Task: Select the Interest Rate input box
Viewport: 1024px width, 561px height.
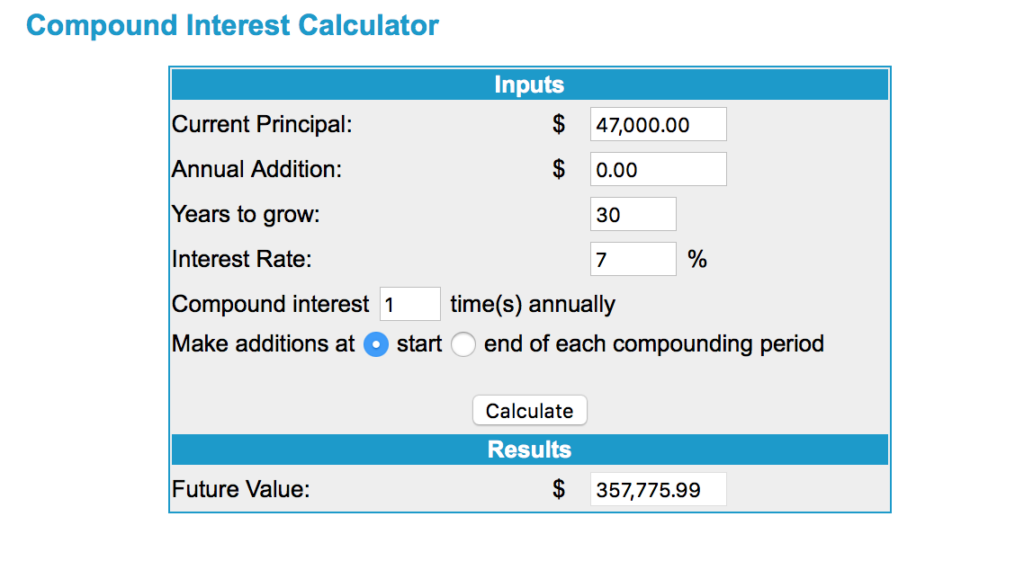Action: [633, 260]
